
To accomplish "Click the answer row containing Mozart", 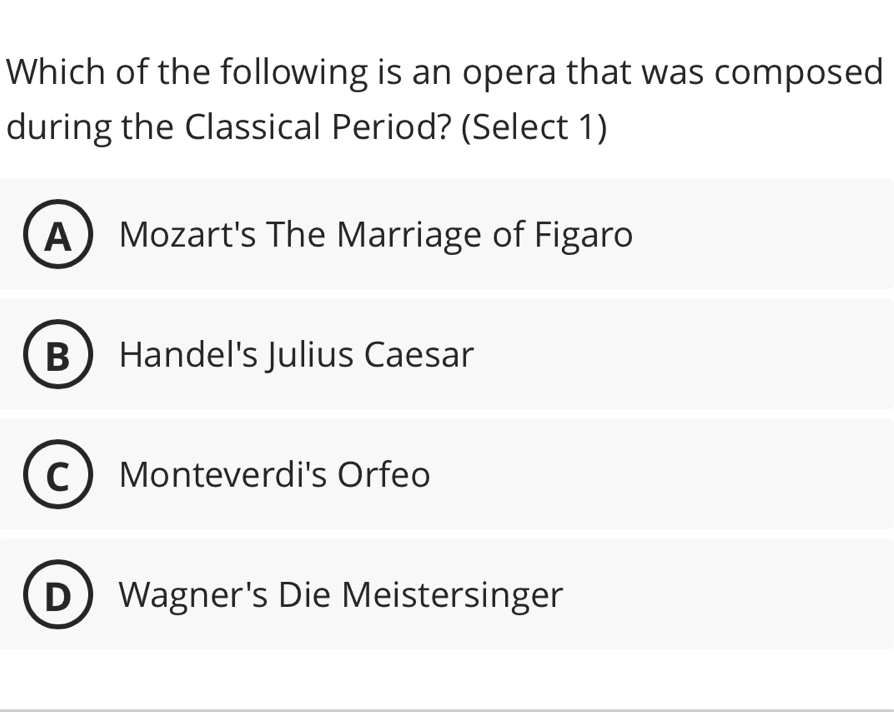I will (447, 234).
